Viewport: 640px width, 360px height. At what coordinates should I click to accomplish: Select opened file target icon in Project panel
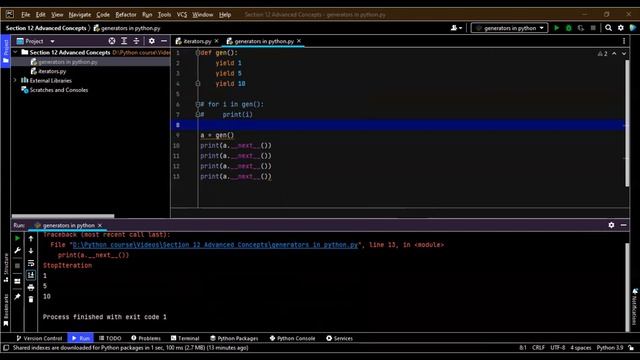112,41
